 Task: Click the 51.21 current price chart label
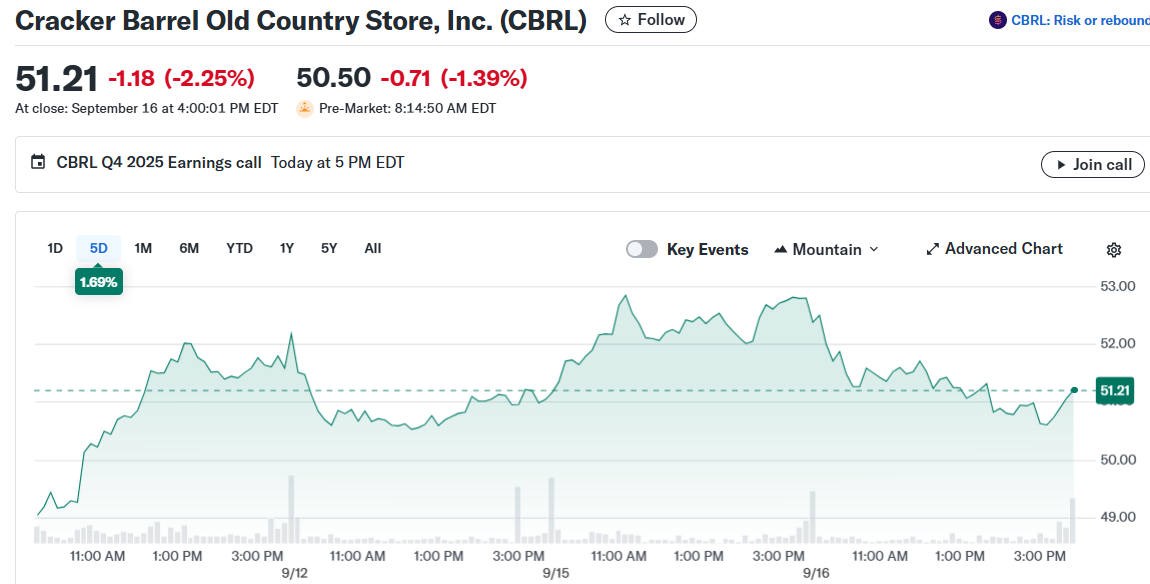point(1114,390)
